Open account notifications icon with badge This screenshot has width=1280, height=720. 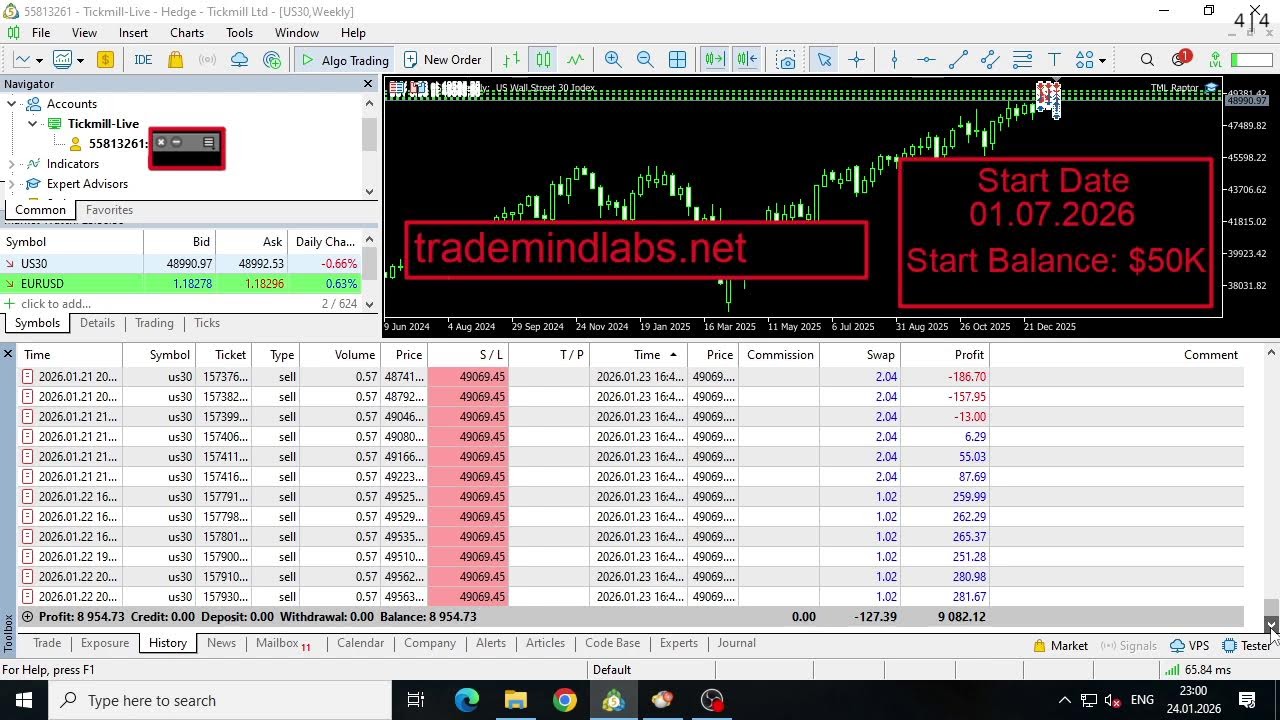1180,59
